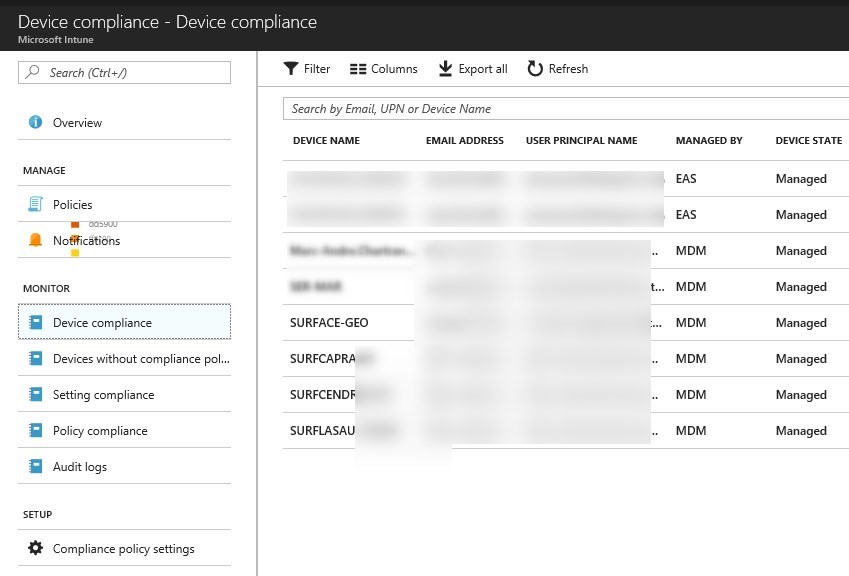Select the SURFACE-GEO device name
The width and height of the screenshot is (849, 576).
point(329,323)
